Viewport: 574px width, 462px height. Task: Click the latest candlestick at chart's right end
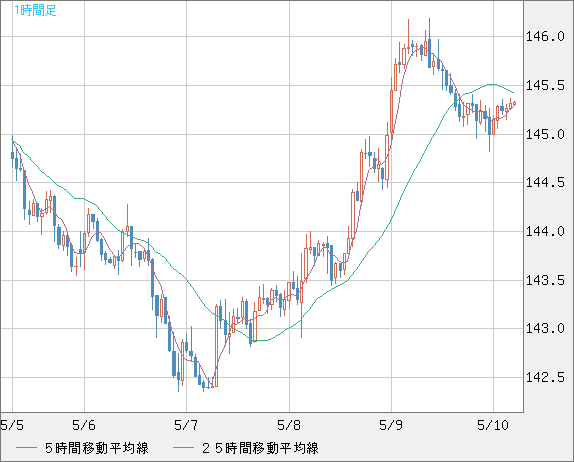point(515,103)
